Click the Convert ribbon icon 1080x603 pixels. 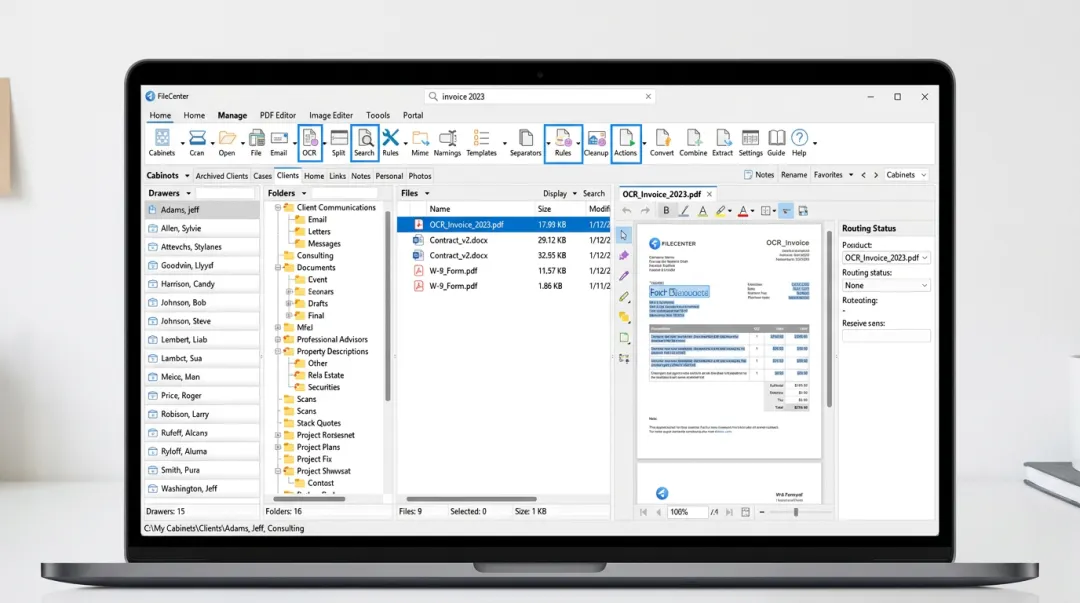(662, 143)
